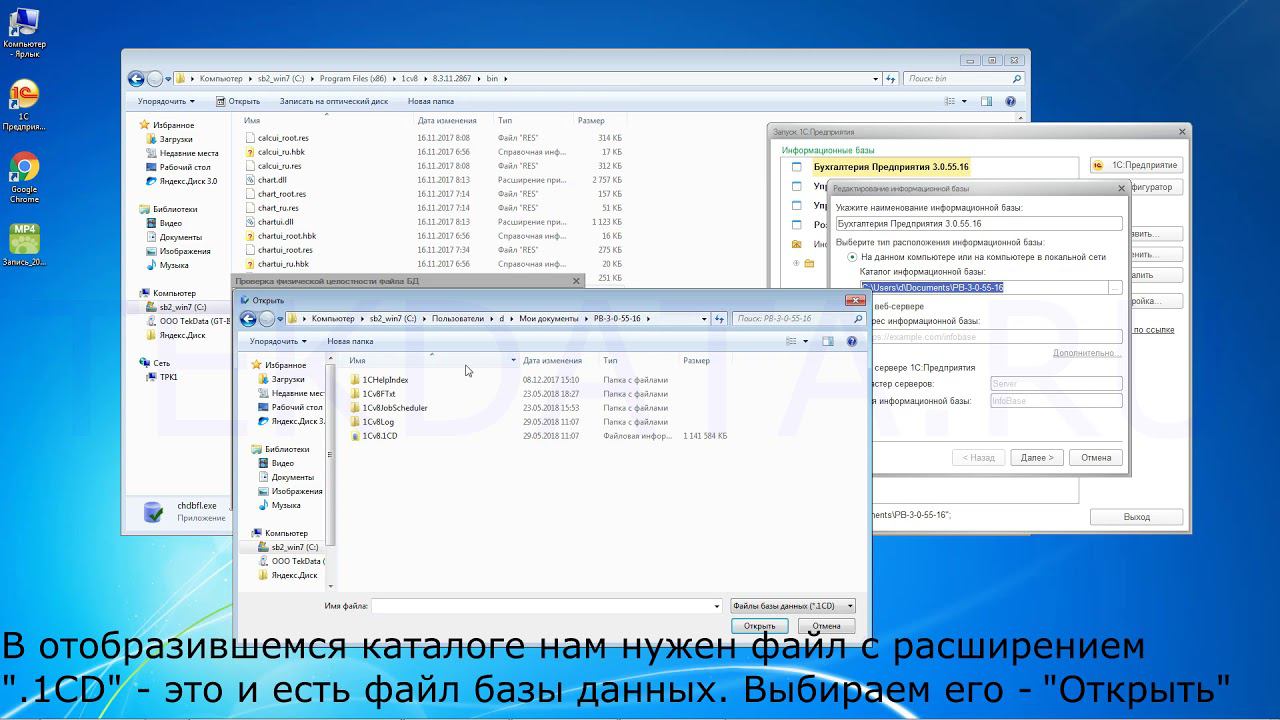The height and width of the screenshot is (720, 1280).
Task: Select the 1Cv8Log folder icon
Action: 355,422
